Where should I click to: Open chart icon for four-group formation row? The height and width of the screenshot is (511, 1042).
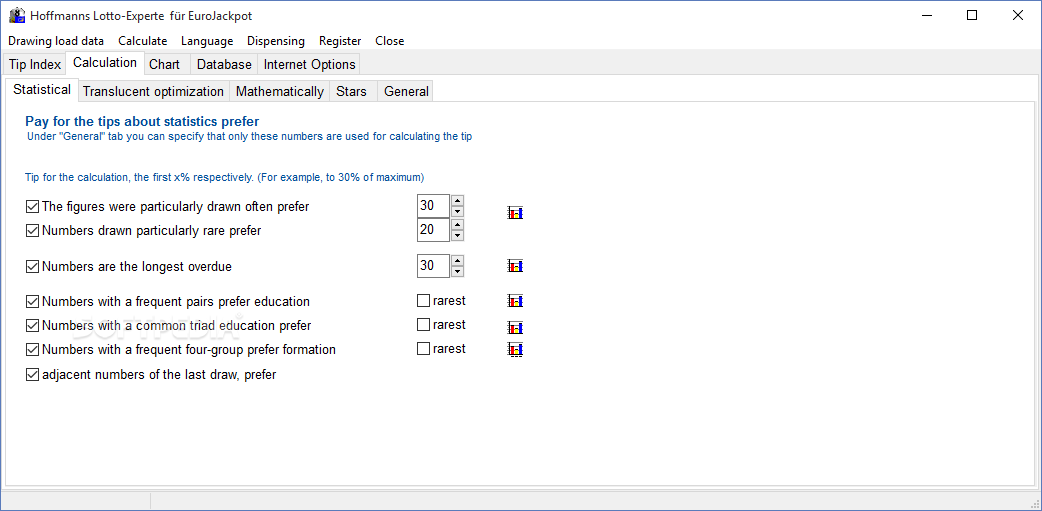click(x=515, y=350)
